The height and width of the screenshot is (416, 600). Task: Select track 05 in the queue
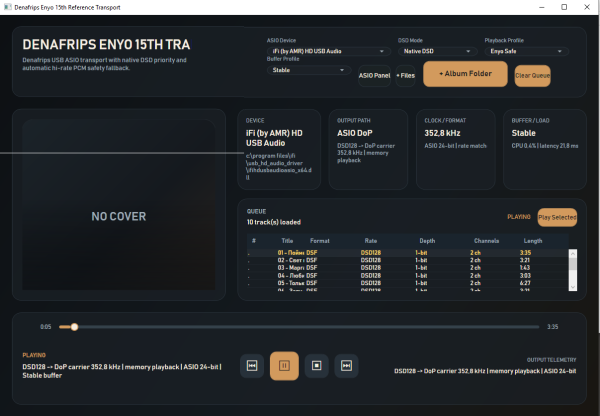point(408,283)
